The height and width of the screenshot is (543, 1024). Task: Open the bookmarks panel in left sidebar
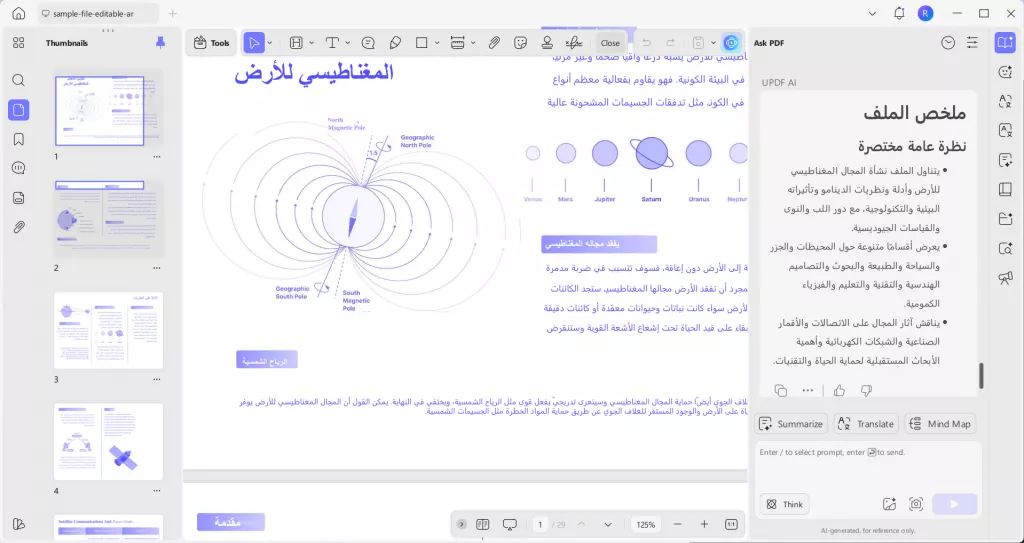[x=19, y=139]
